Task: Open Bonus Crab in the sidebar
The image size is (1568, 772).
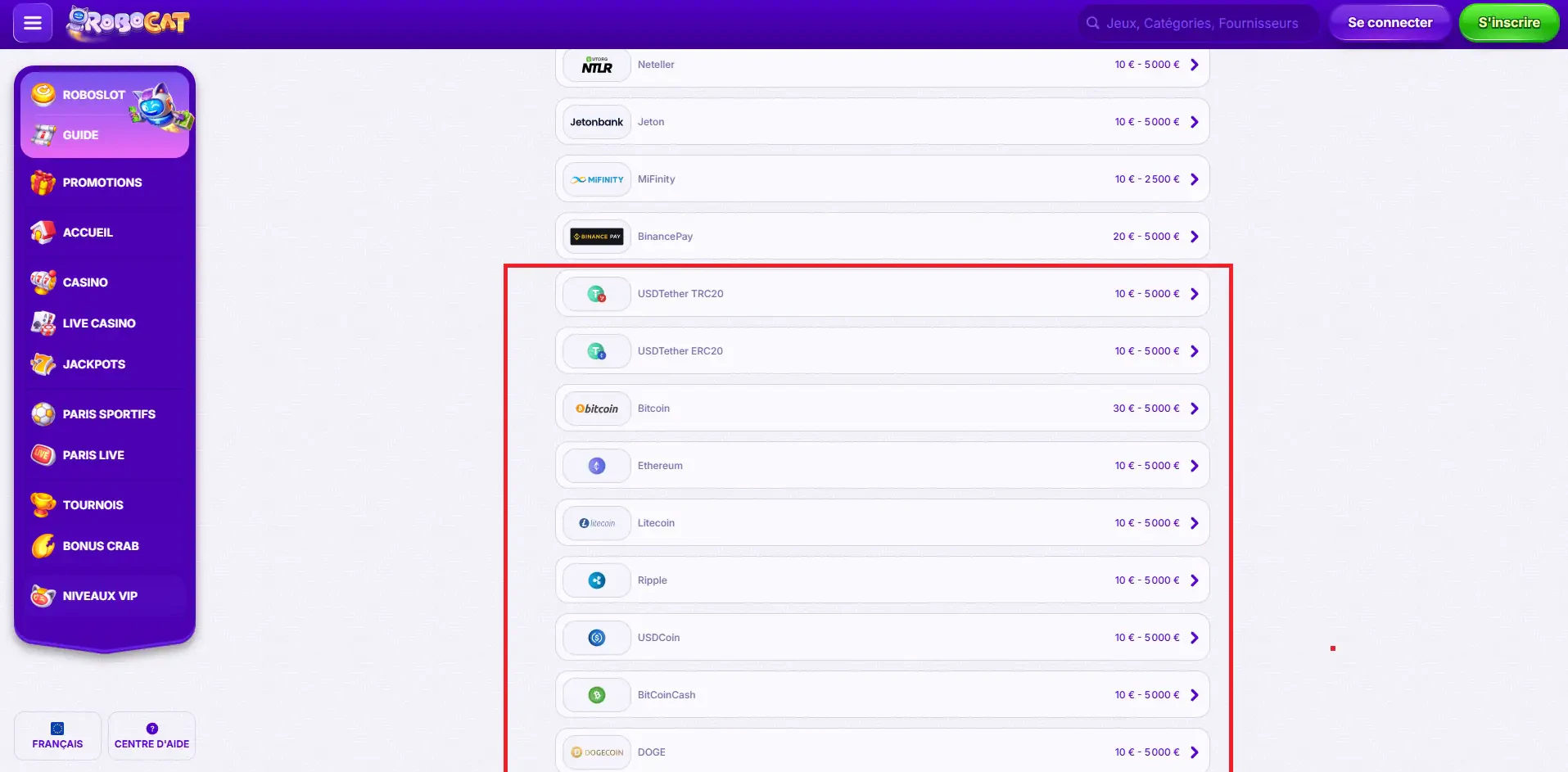Action: (x=101, y=546)
